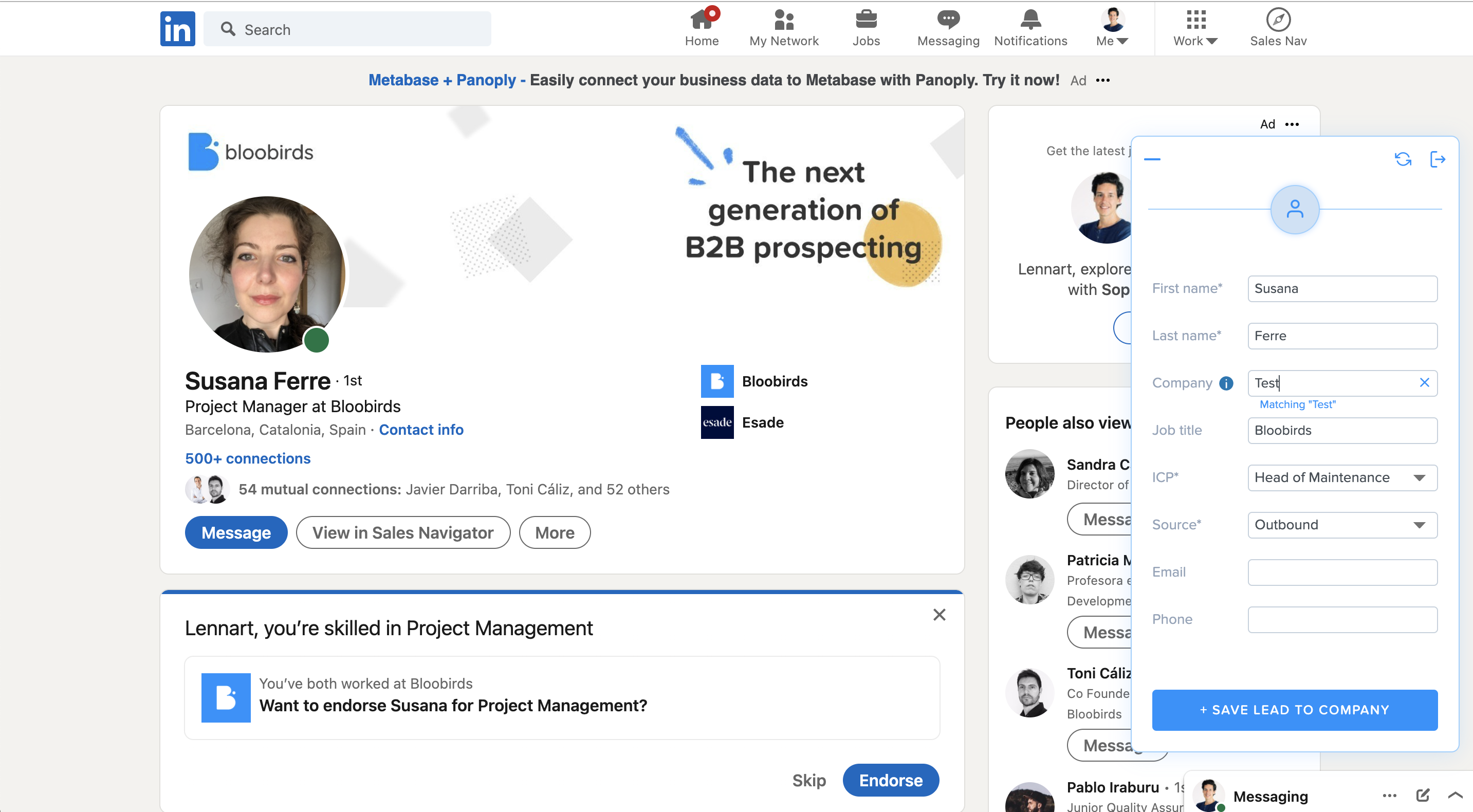The image size is (1473, 812).
Task: Open Home from the navigation bar
Action: click(x=702, y=28)
